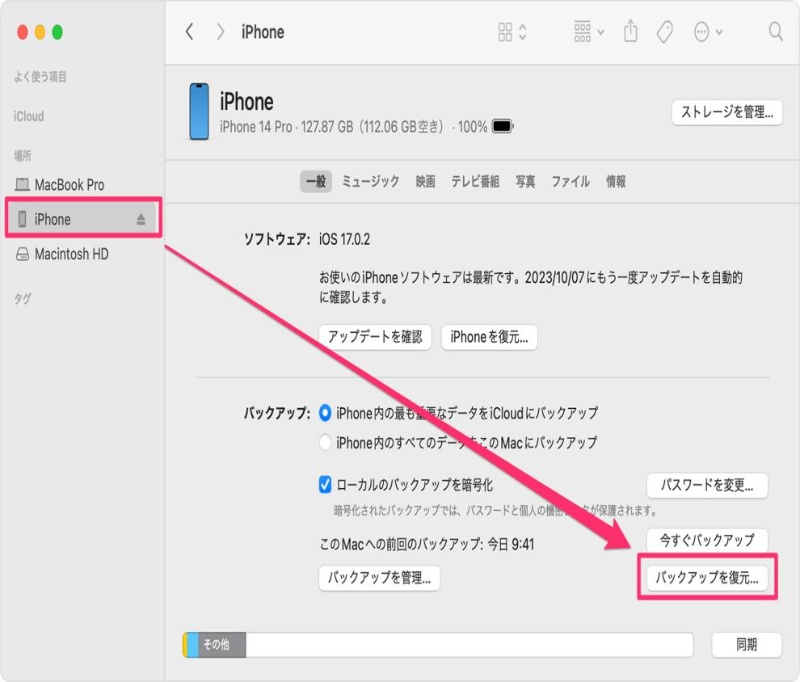Click the blue iPhone device image
This screenshot has height=682, width=800.
(198, 111)
